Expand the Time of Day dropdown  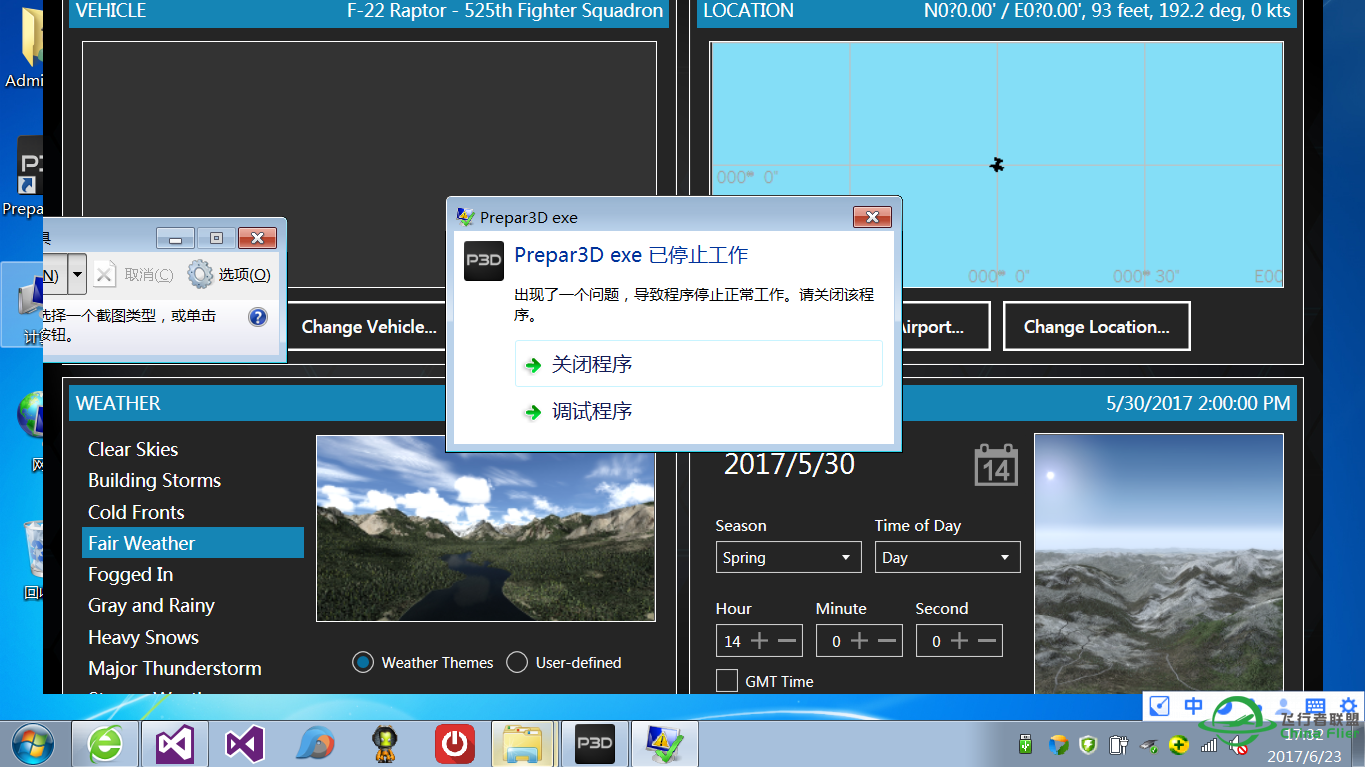947,557
